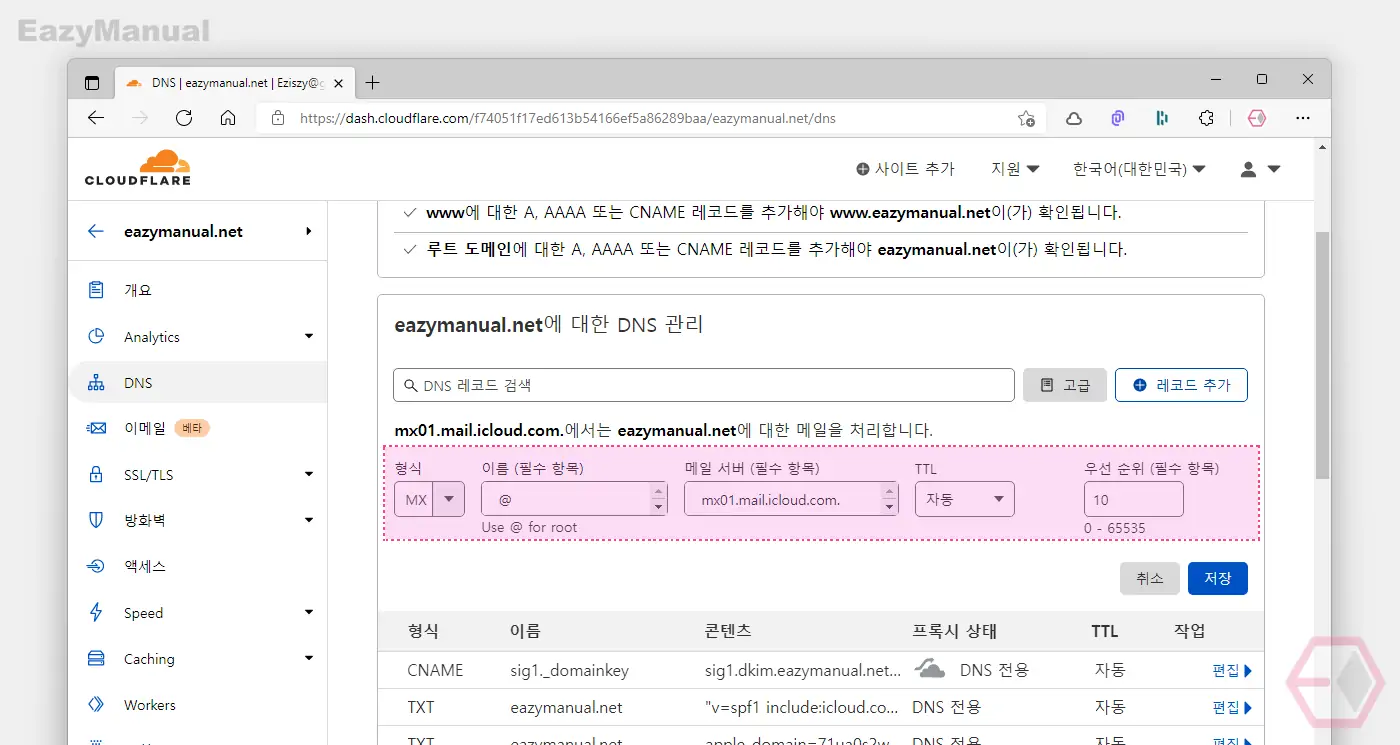
Task: Open the browser home page icon
Action: click(x=228, y=118)
